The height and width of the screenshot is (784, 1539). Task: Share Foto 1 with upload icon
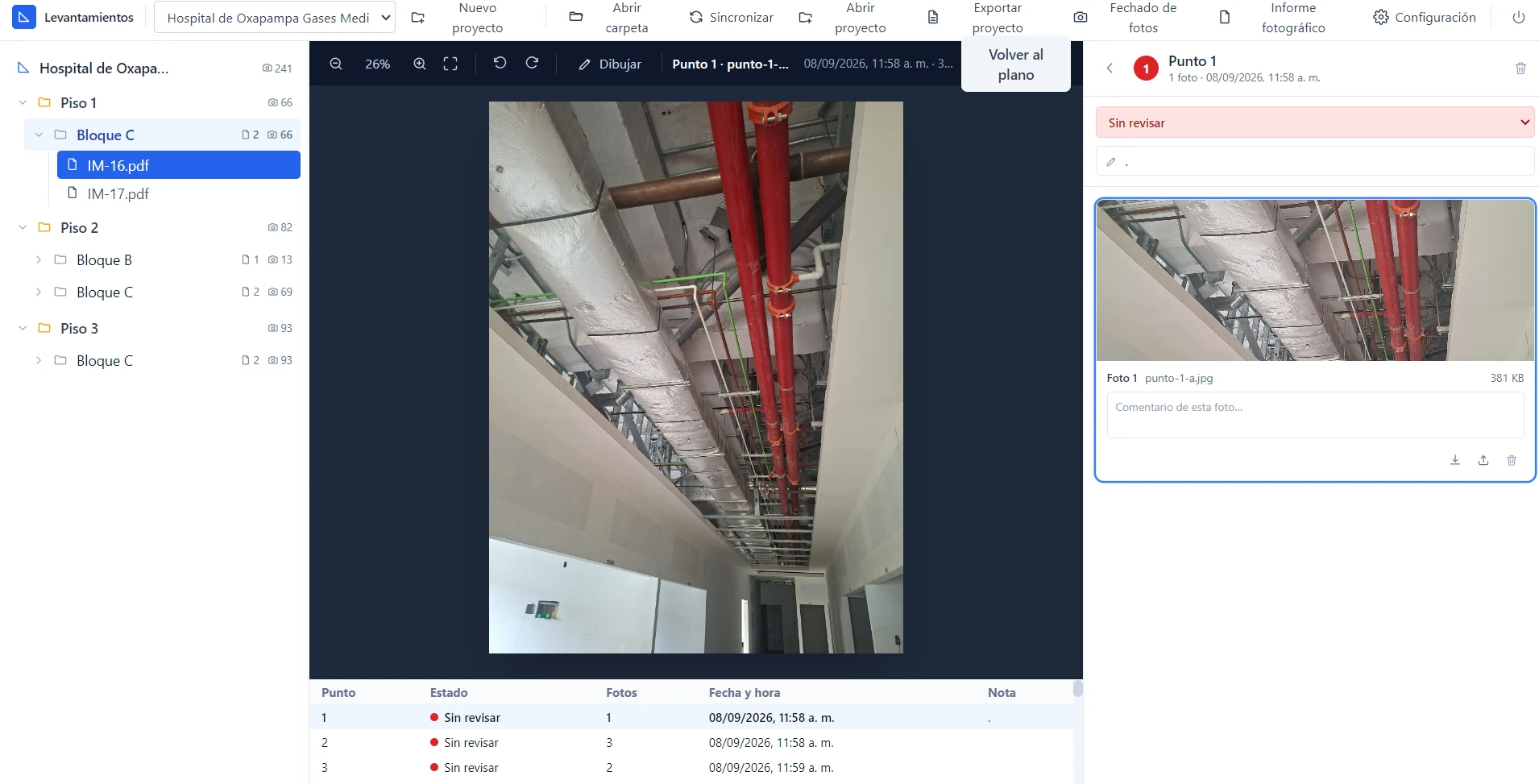[1483, 460]
